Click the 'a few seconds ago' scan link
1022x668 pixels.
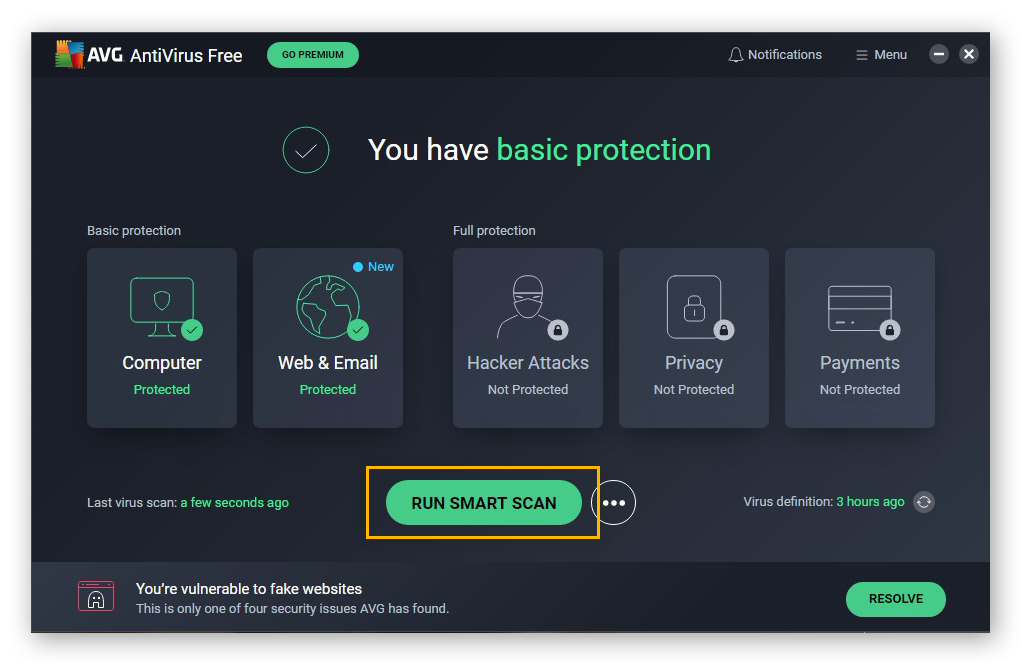tap(235, 503)
